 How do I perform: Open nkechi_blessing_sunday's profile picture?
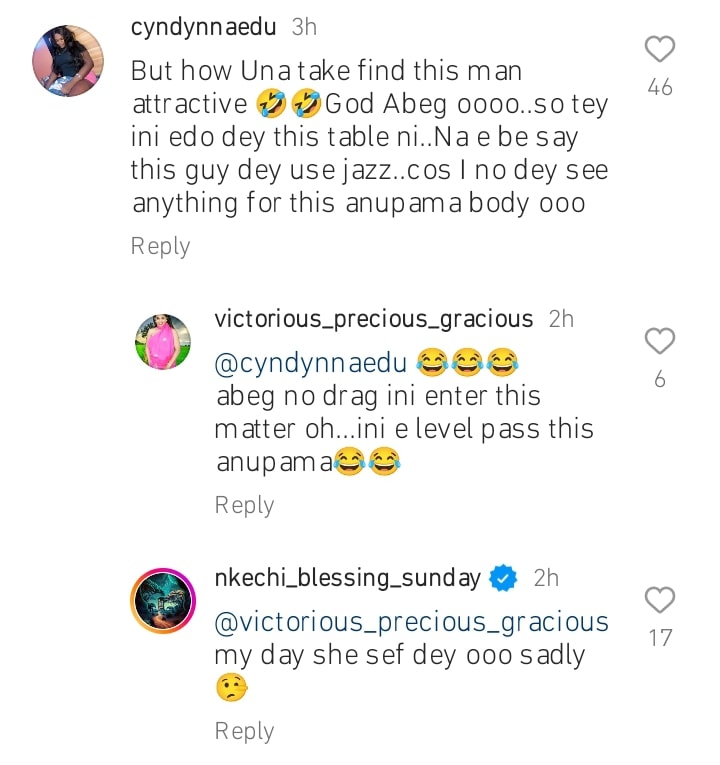point(162,600)
